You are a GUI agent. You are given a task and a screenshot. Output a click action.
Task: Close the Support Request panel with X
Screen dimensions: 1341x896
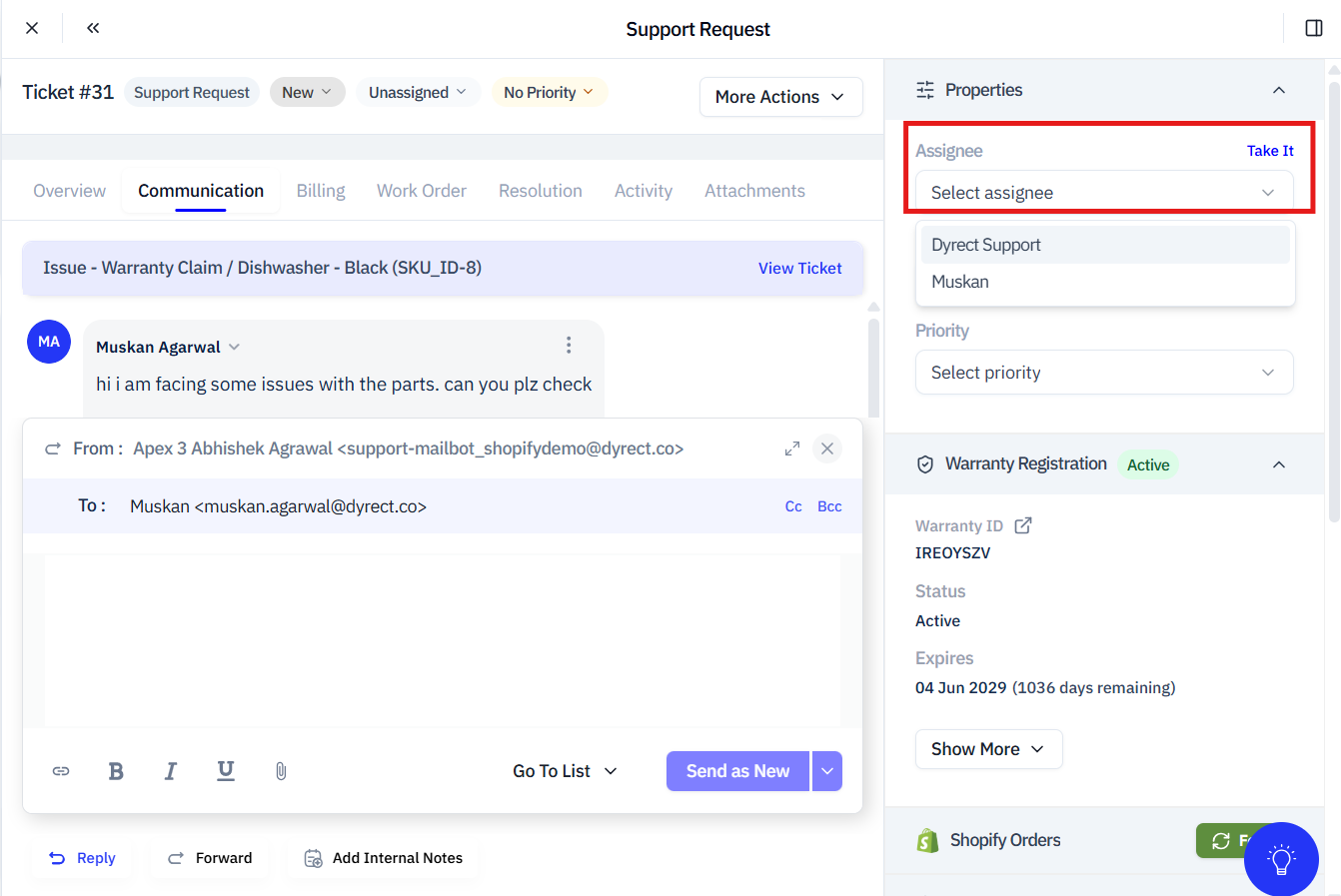[x=32, y=28]
